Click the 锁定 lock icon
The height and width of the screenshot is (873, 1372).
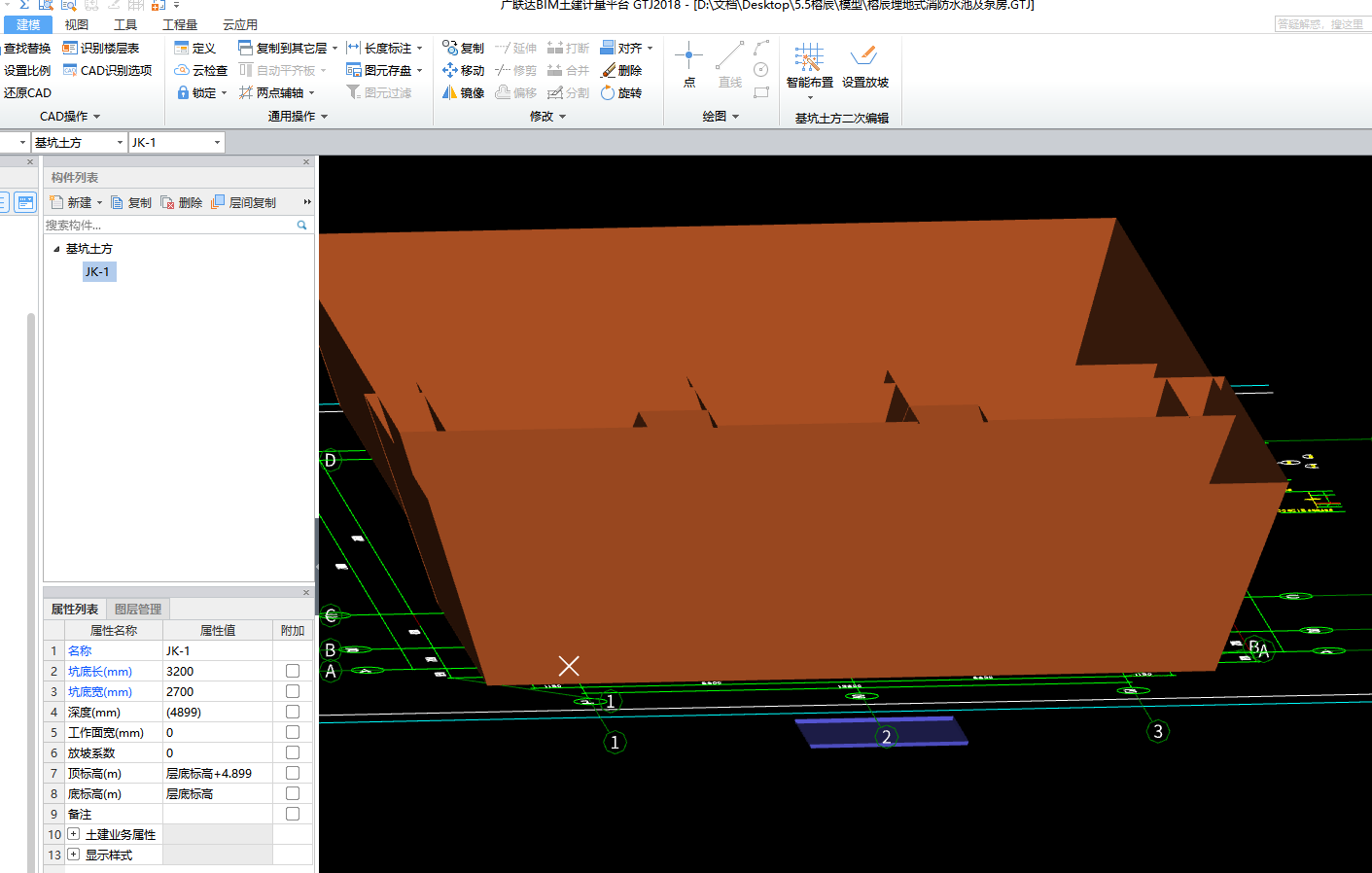pyautogui.click(x=183, y=92)
